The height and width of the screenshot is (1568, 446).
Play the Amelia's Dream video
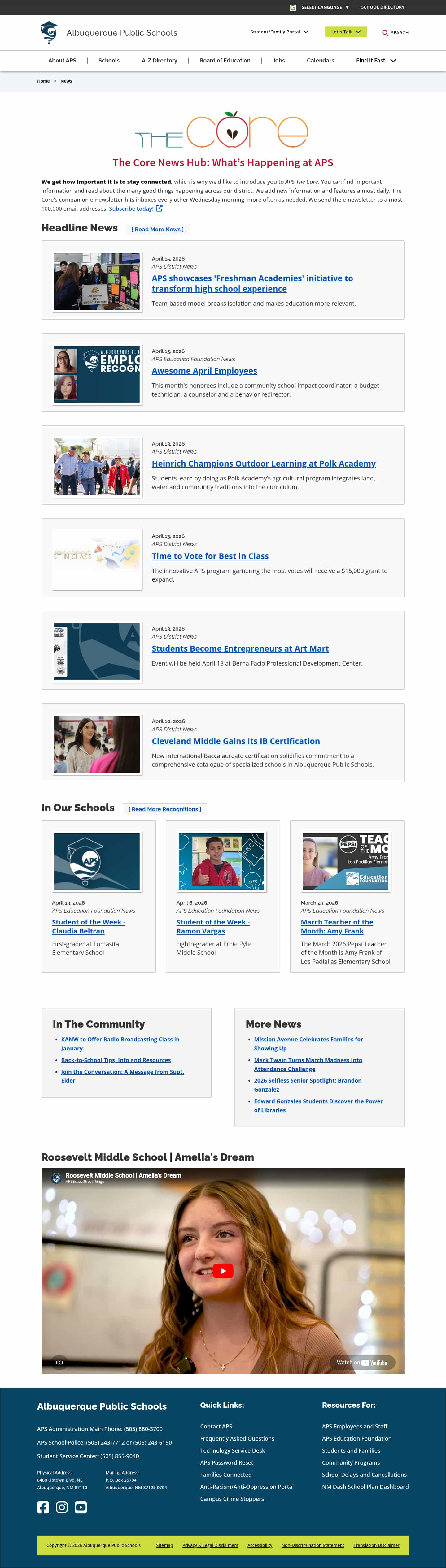223,1271
